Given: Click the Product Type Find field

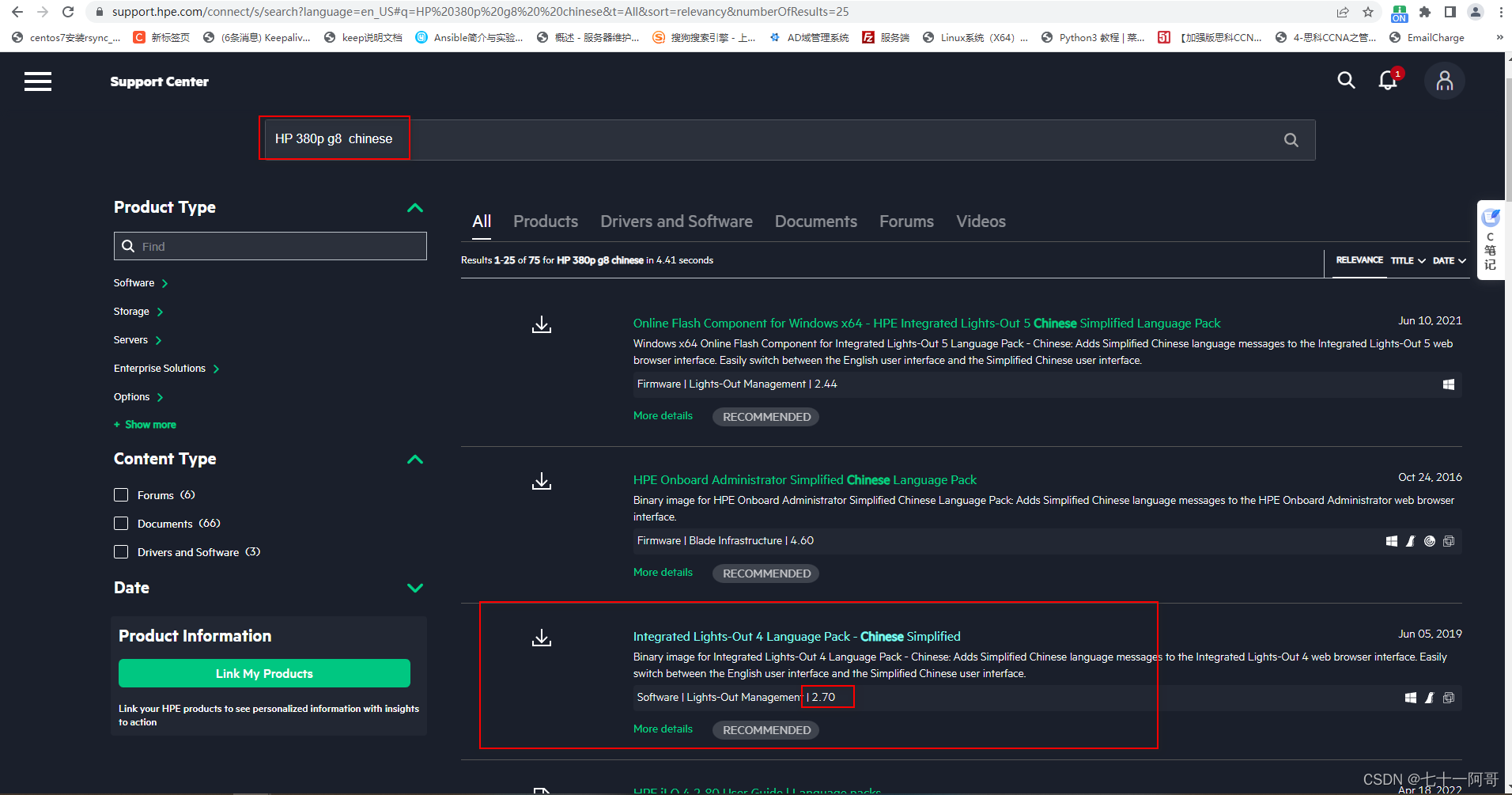Looking at the screenshot, I should click(x=270, y=246).
